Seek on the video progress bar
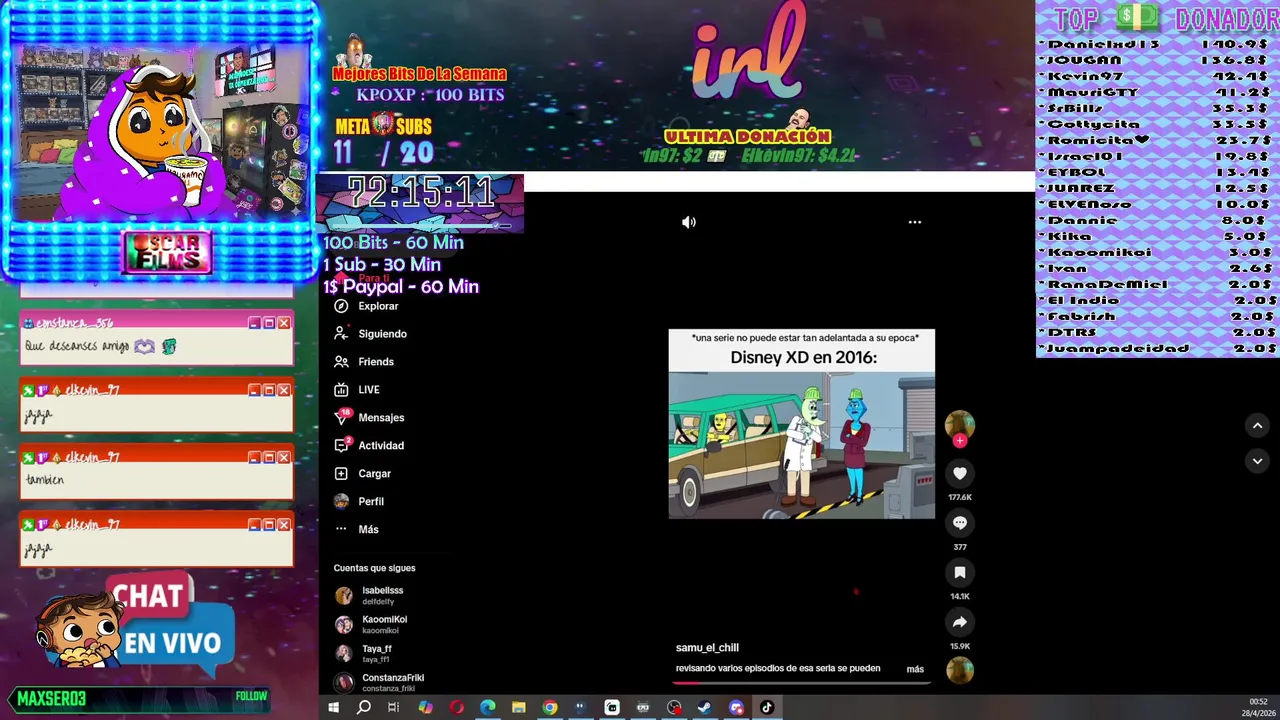Screen dimensions: 1280x720 point(802,683)
